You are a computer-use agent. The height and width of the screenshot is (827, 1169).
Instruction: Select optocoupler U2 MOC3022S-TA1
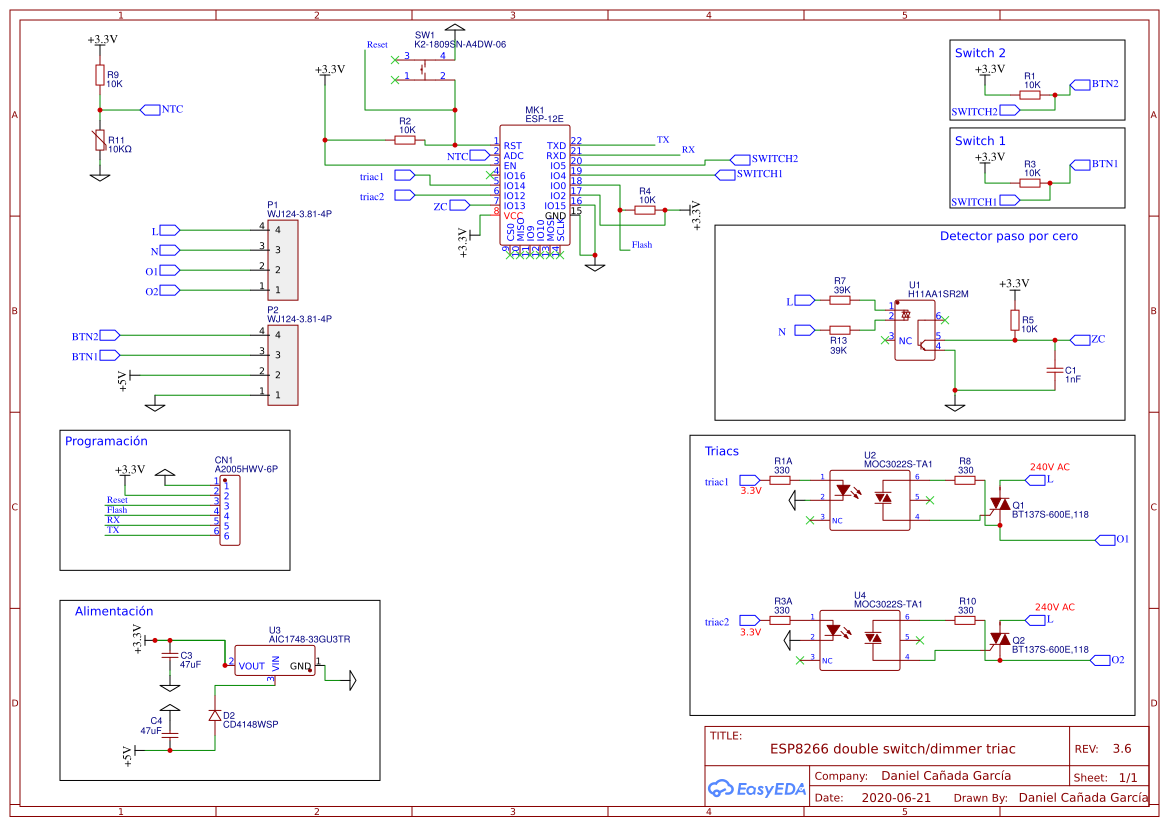[870, 500]
